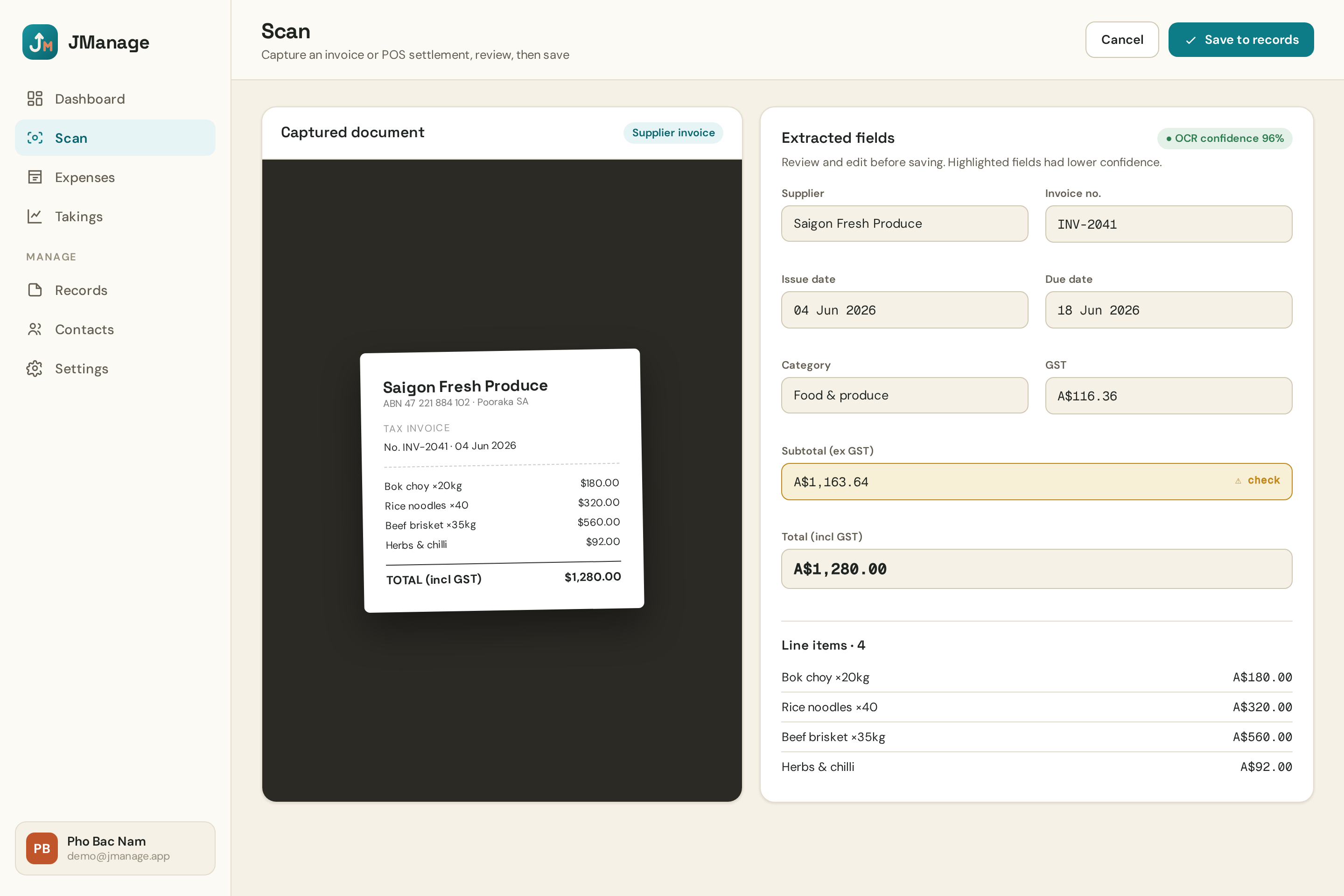
Task: Open the Dashboard menu item
Action: (x=115, y=98)
